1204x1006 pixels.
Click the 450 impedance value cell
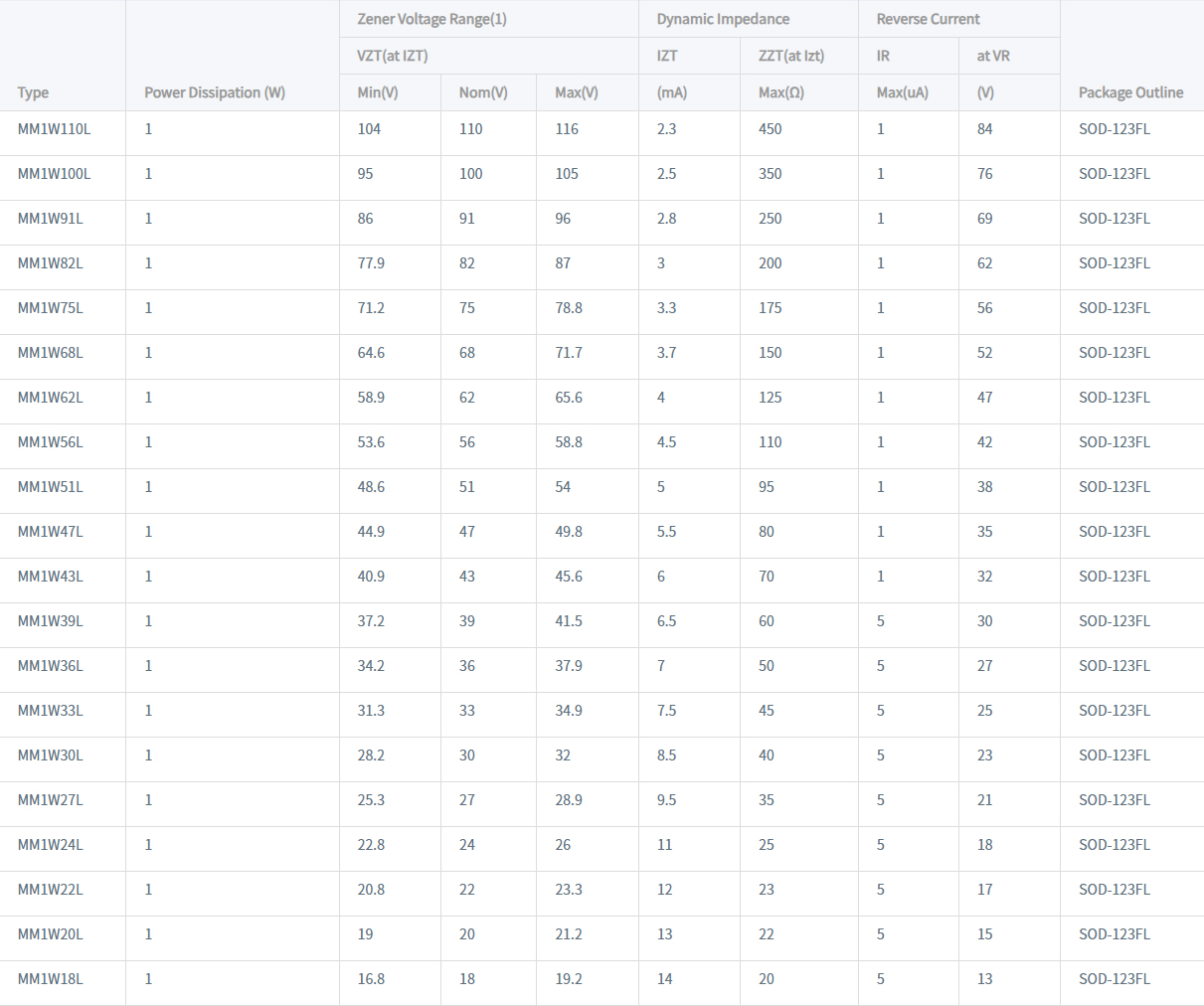click(x=771, y=129)
